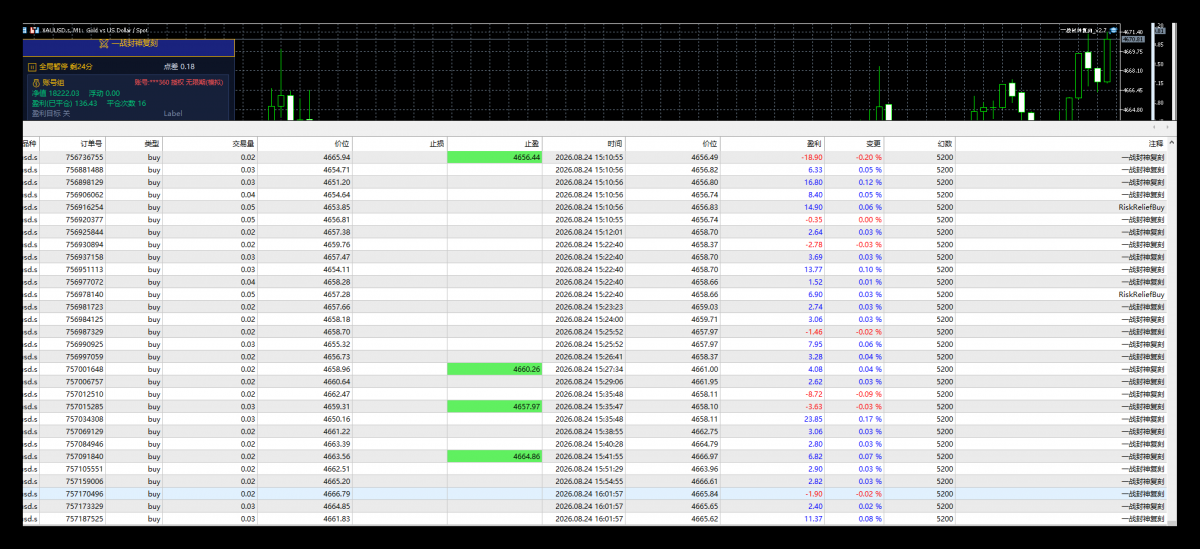Click the 4668.10 price axis label
The image size is (1200, 549).
(1133, 70)
